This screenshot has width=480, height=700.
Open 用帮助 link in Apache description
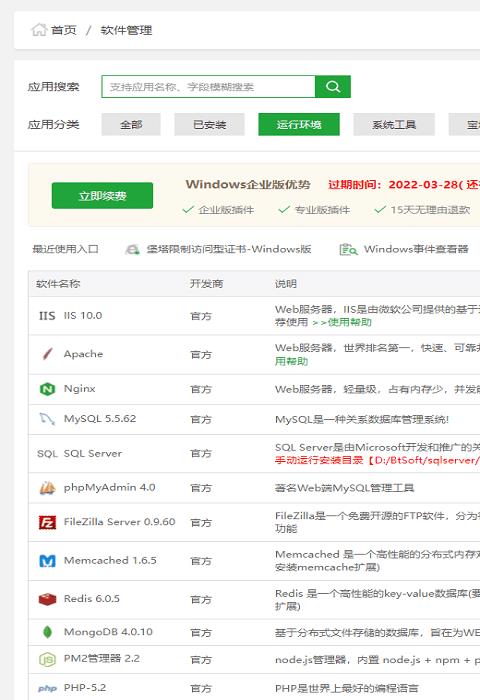tap(291, 361)
